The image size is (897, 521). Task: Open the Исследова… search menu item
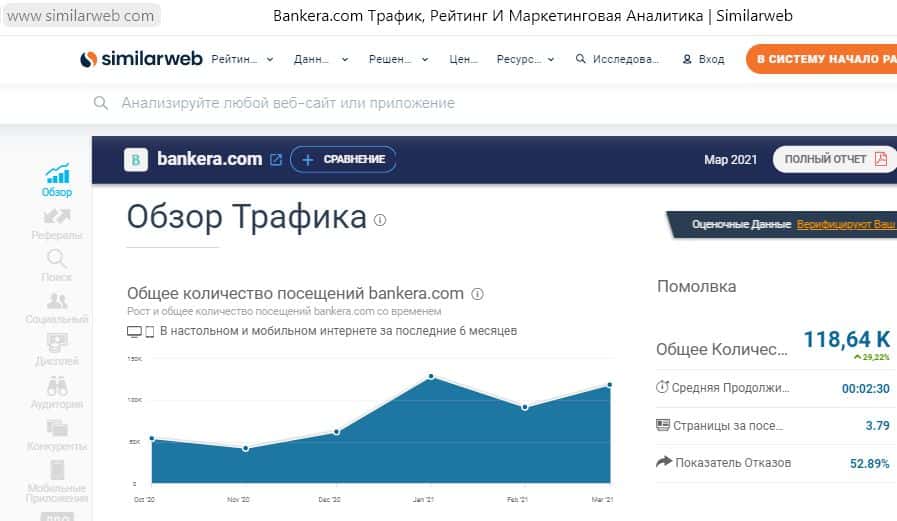(x=617, y=59)
